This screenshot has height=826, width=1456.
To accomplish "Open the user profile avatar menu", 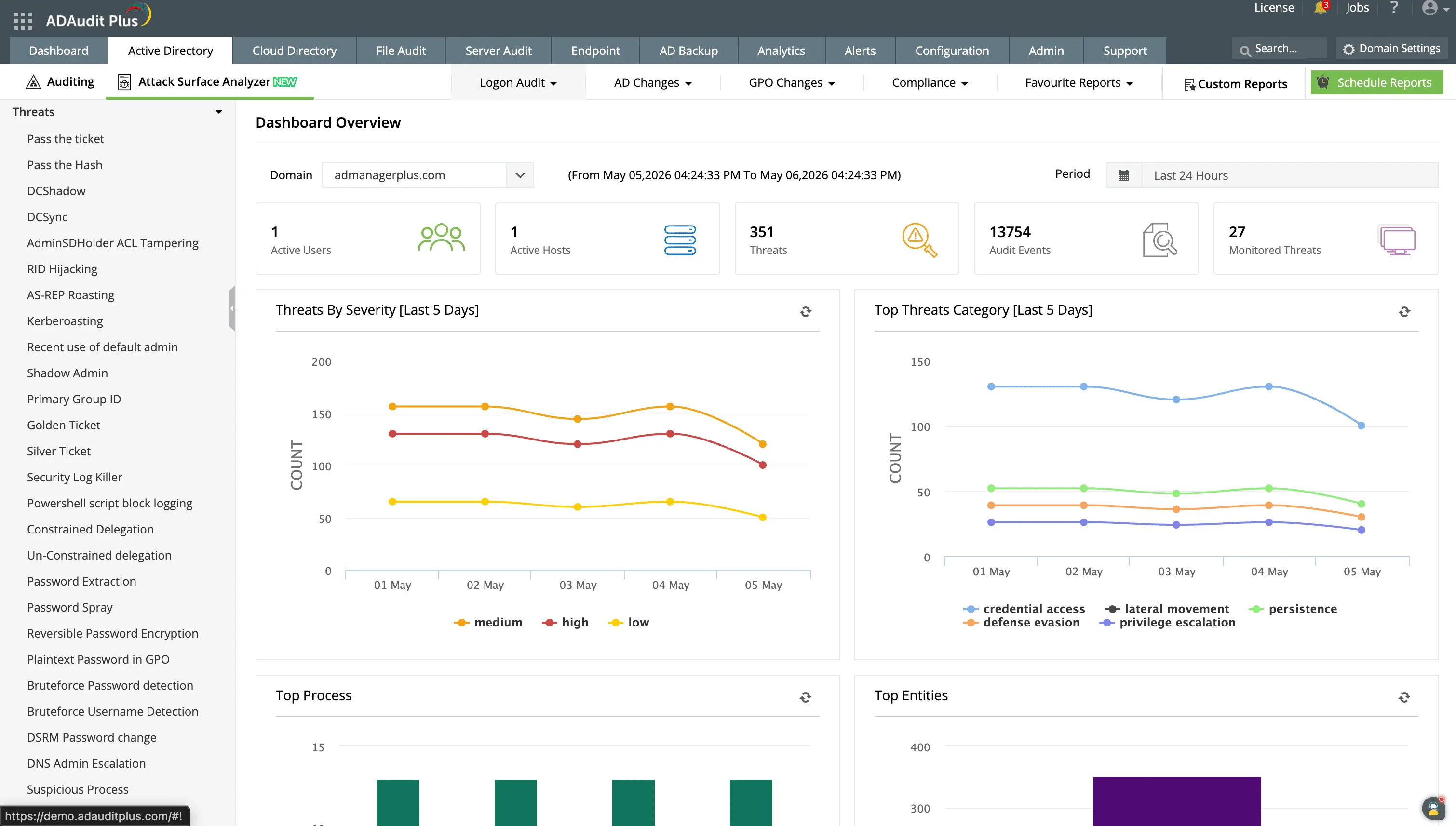I will tap(1435, 8).
